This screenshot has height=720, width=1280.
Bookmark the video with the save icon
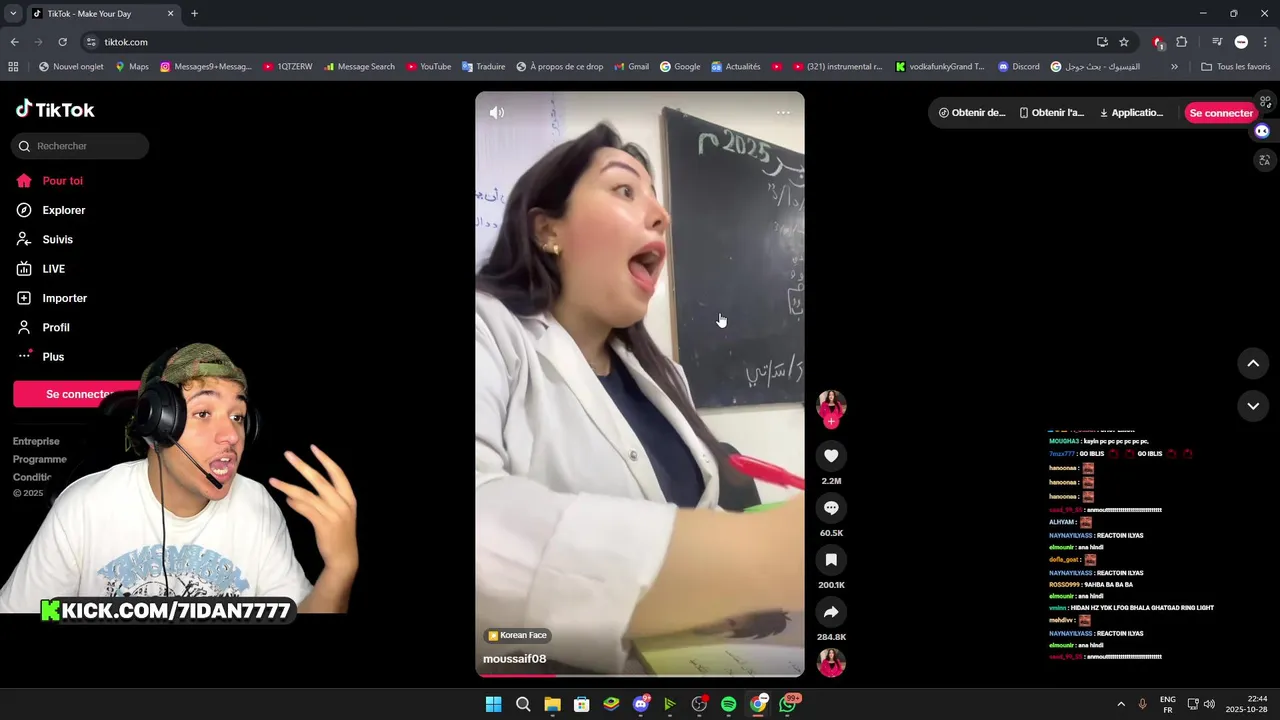tap(831, 560)
